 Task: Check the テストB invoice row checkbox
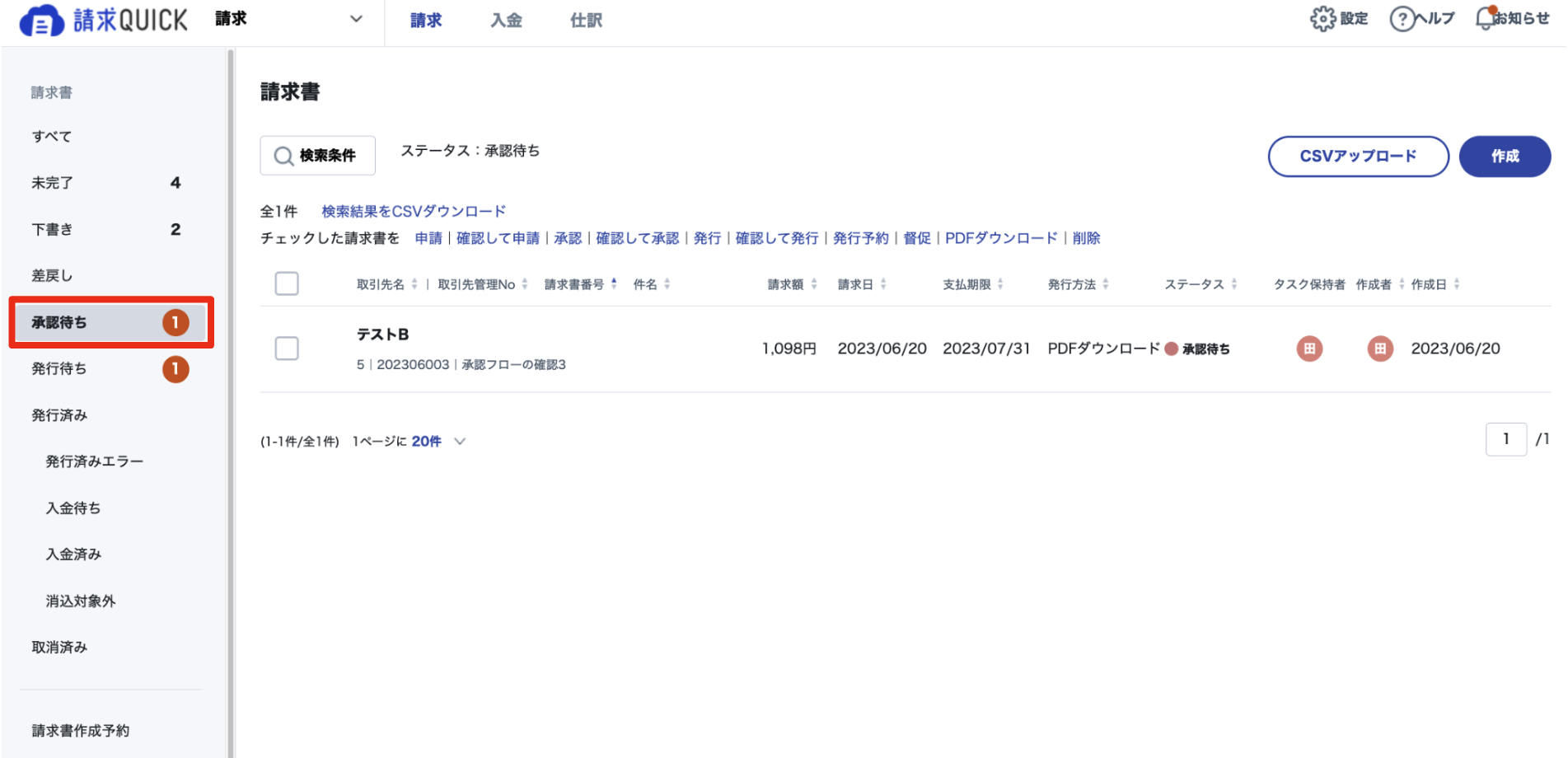coord(287,349)
